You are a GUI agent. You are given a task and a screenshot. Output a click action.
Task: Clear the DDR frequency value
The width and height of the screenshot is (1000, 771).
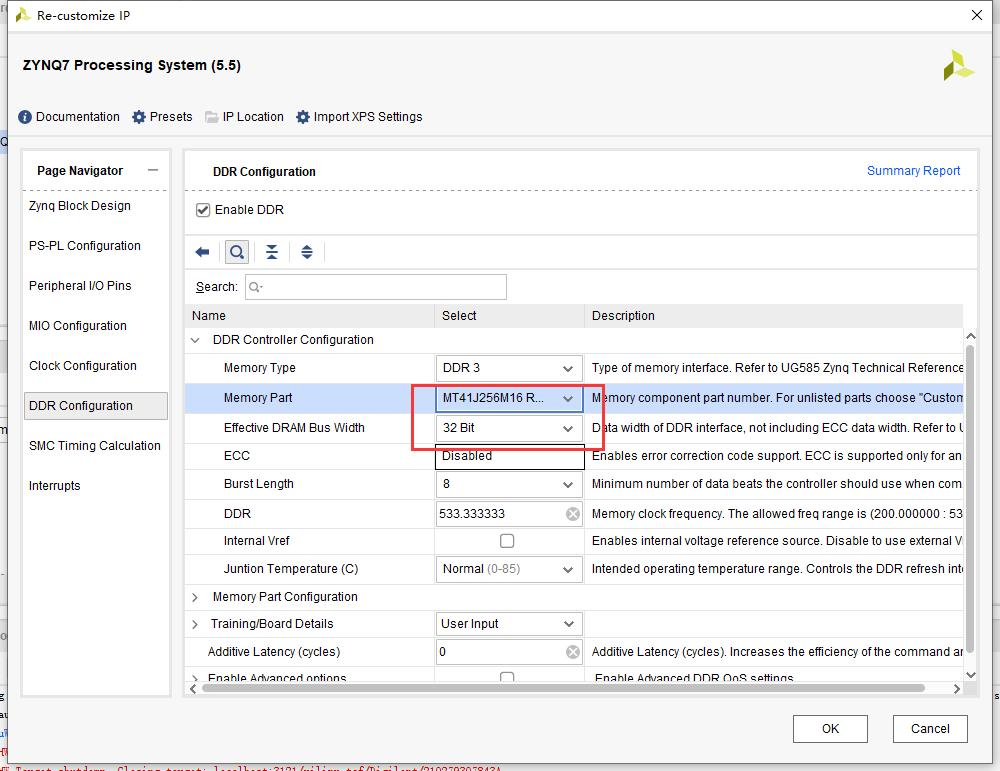[x=573, y=514]
